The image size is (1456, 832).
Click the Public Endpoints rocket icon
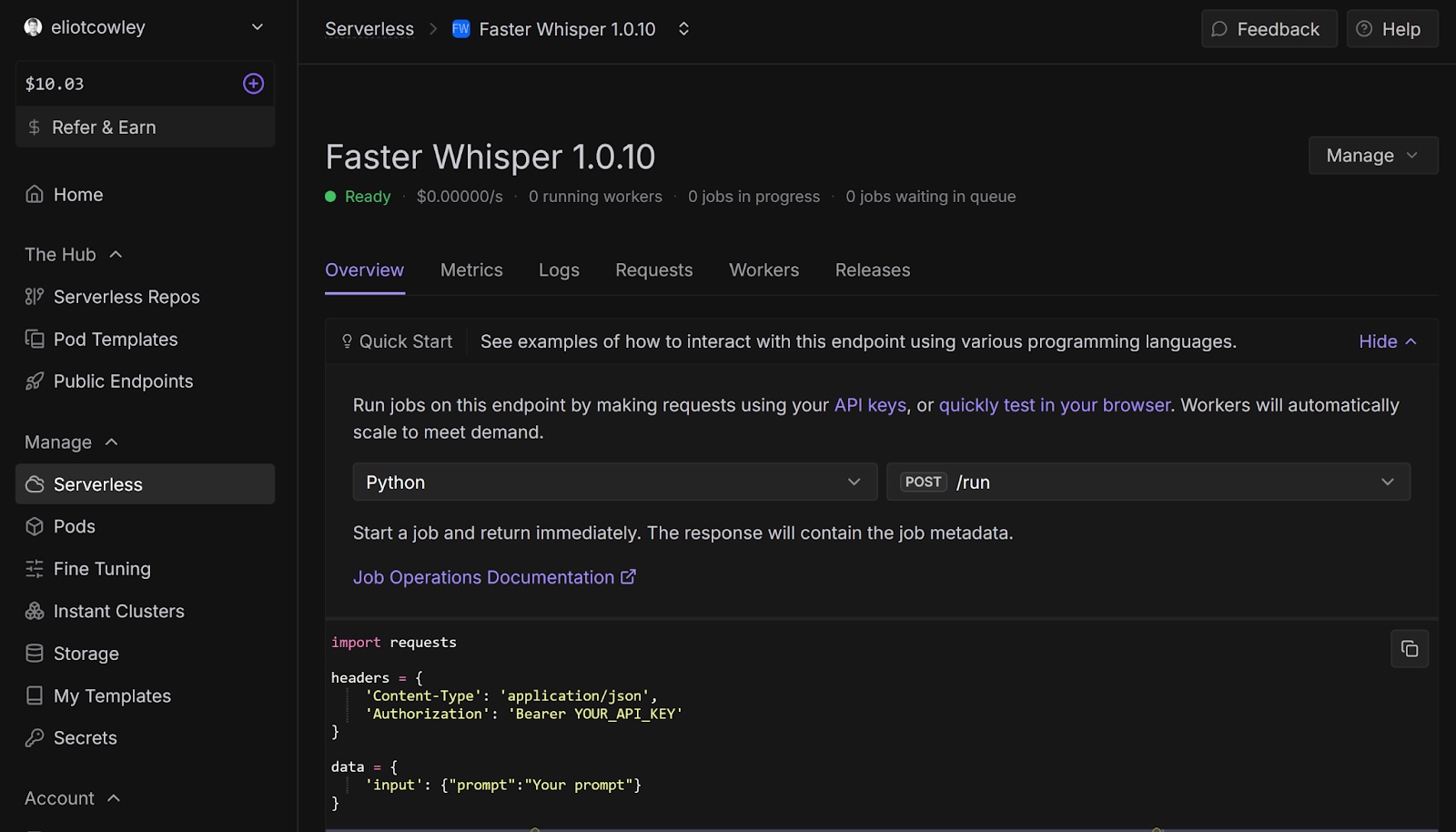[35, 381]
